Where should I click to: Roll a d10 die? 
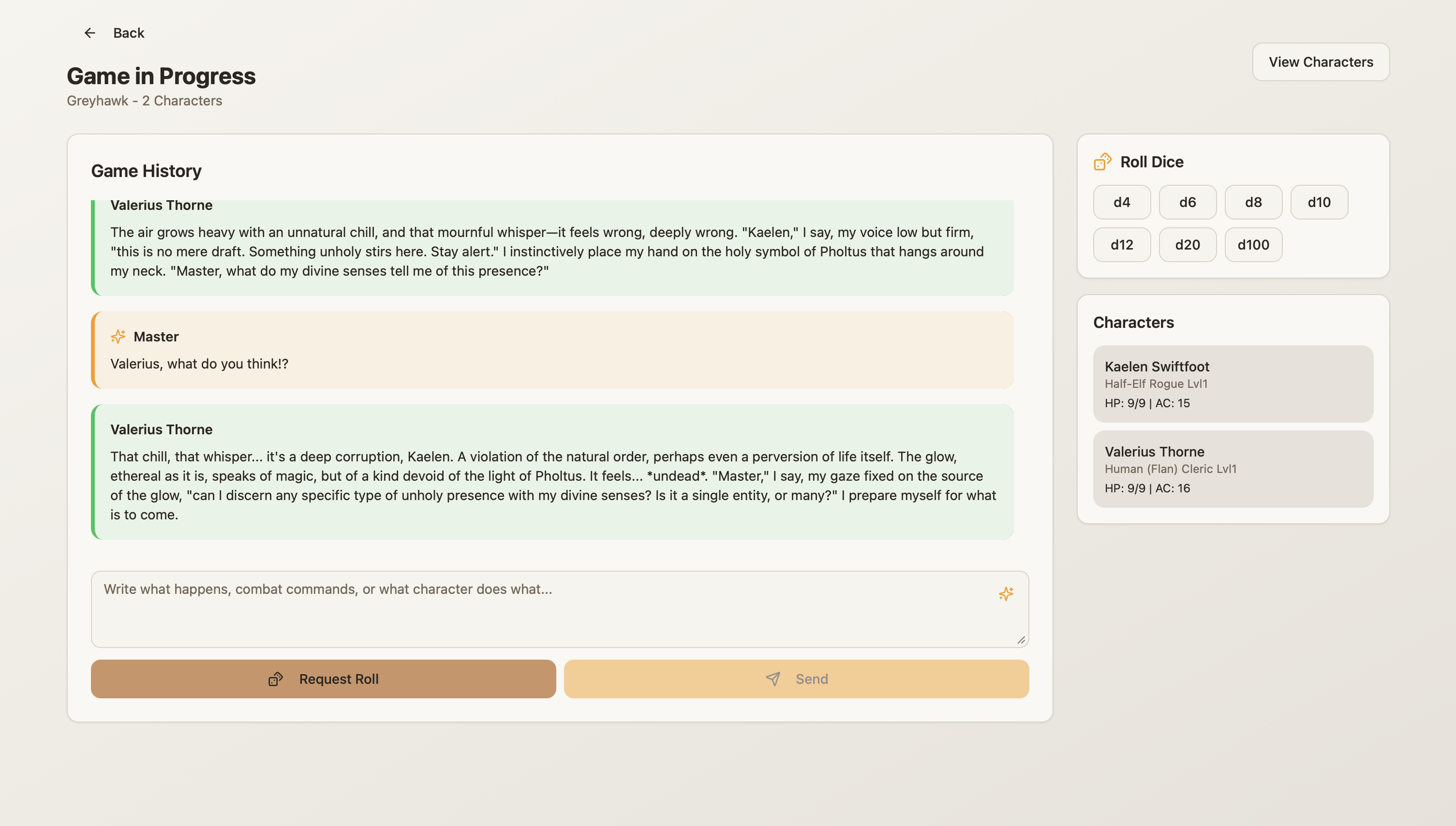point(1319,201)
